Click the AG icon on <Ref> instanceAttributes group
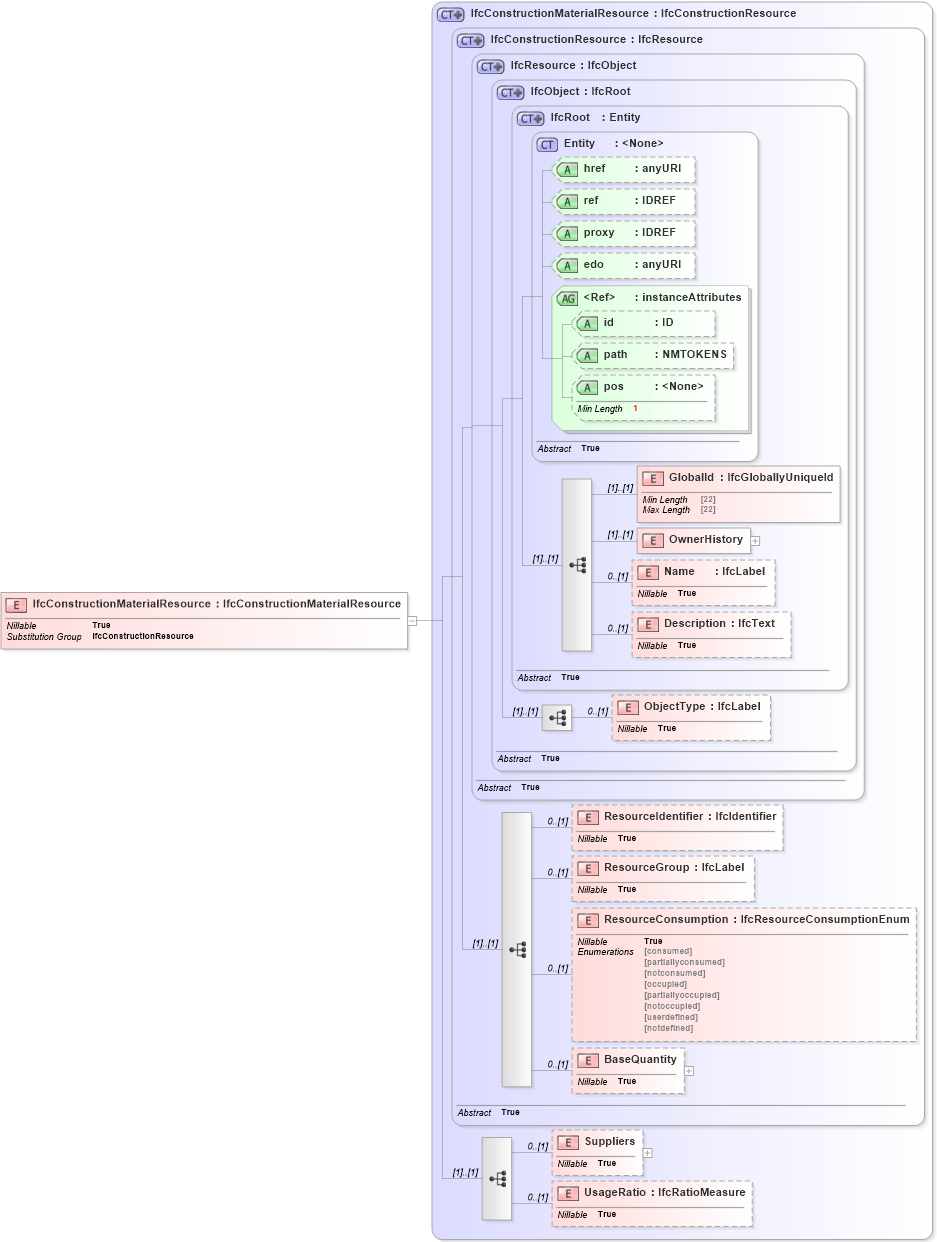The image size is (937, 1242). click(x=567, y=297)
